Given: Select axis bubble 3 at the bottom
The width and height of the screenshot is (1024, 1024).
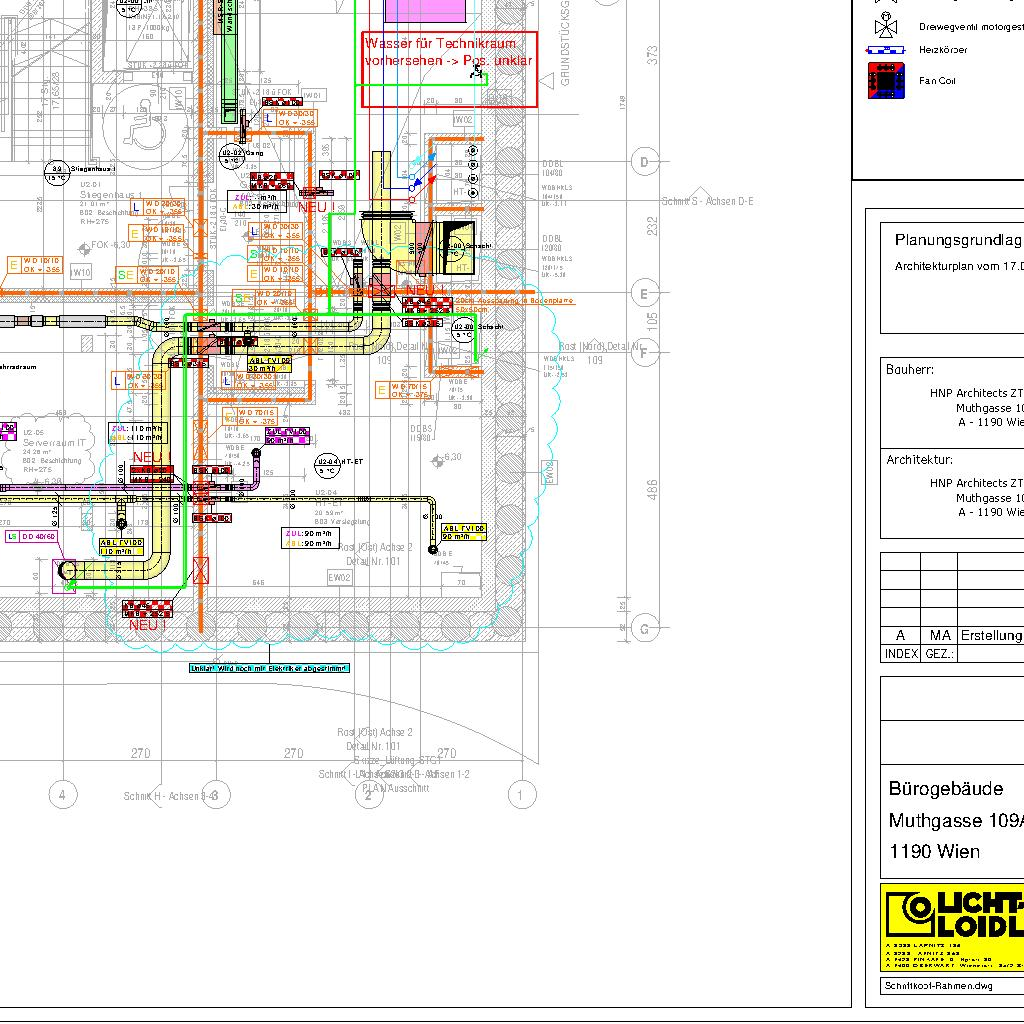Looking at the screenshot, I should coord(216,795).
